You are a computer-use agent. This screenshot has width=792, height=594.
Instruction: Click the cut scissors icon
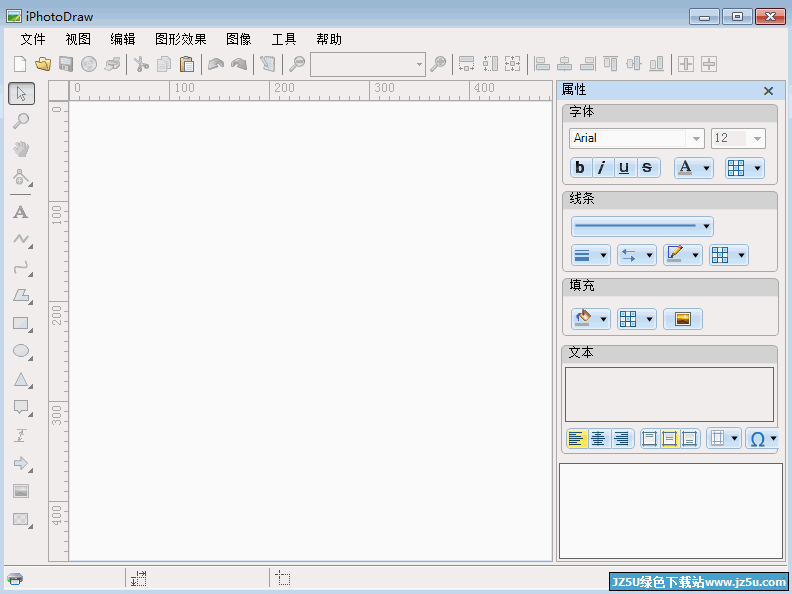tap(141, 64)
